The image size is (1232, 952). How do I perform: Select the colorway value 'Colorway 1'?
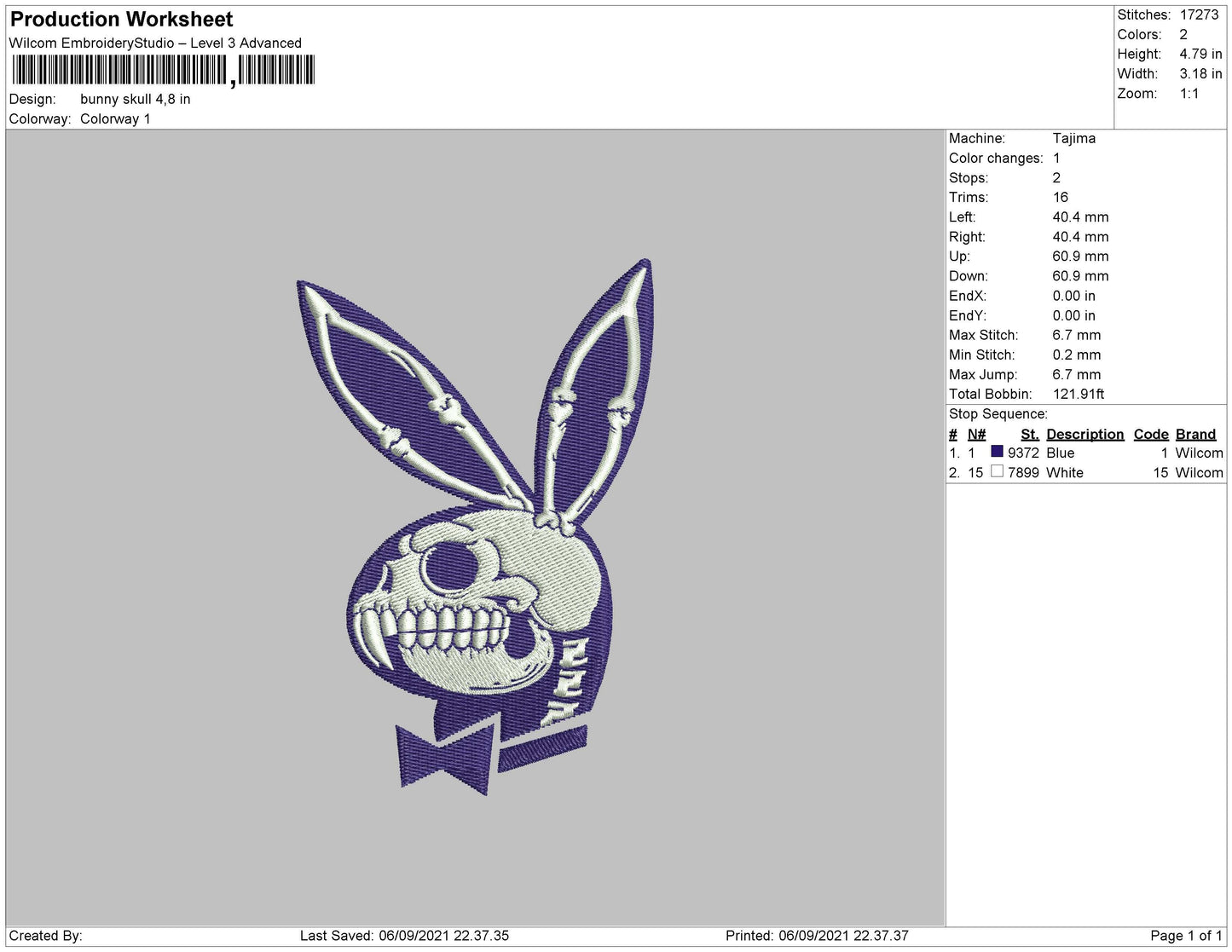(x=115, y=118)
